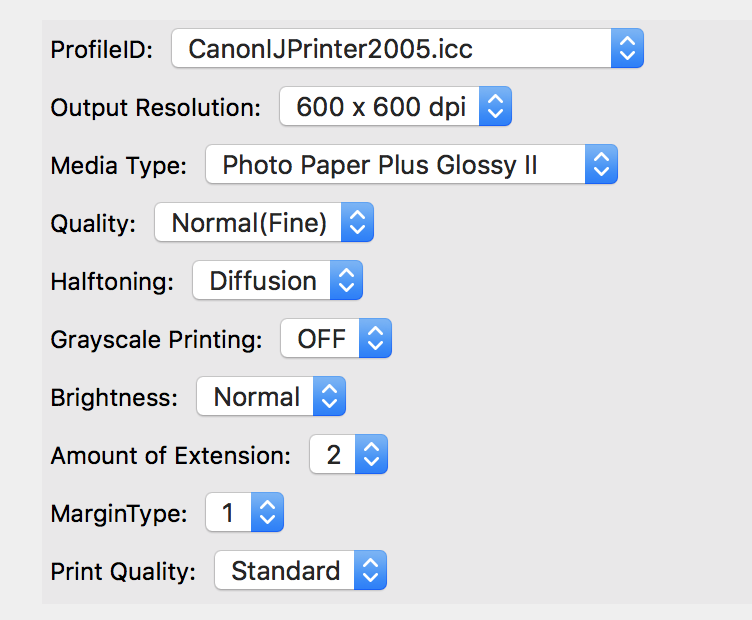Screen dimensions: 752x620
Task: Click blue chevron arrows beside Normal(Fine)
Action: [x=357, y=223]
